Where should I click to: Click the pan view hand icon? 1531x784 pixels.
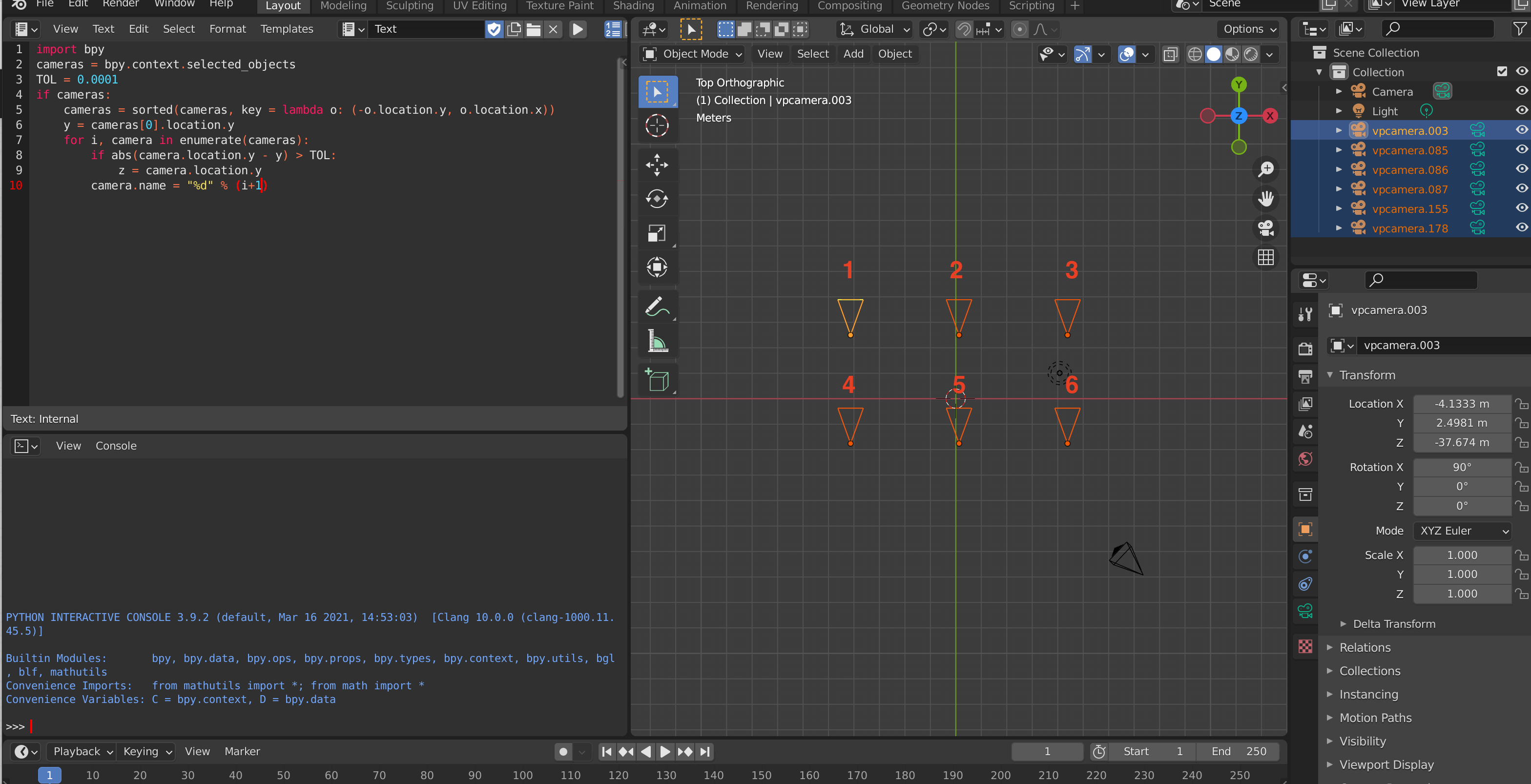tap(1266, 199)
